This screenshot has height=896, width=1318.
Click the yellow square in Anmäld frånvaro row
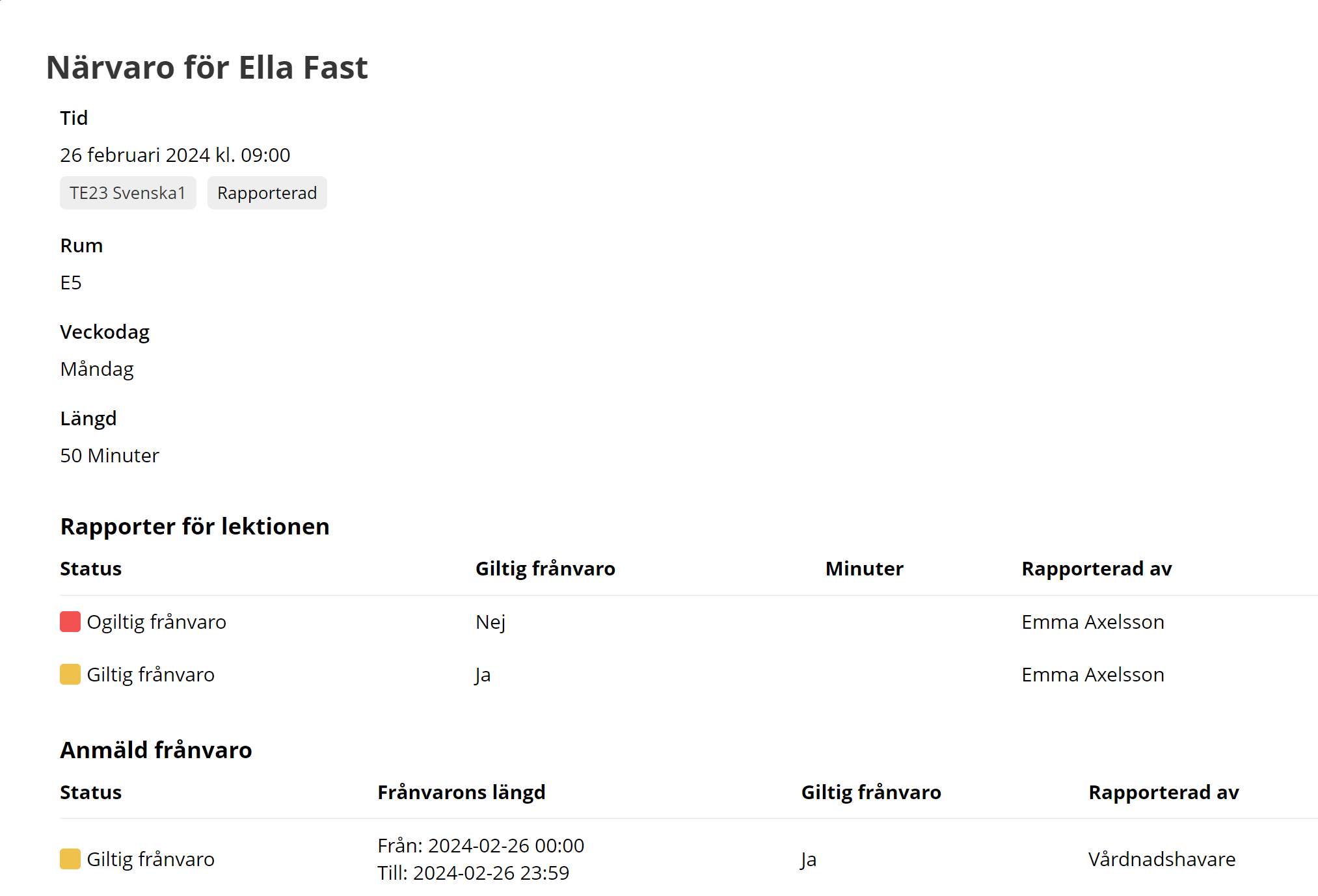70,859
